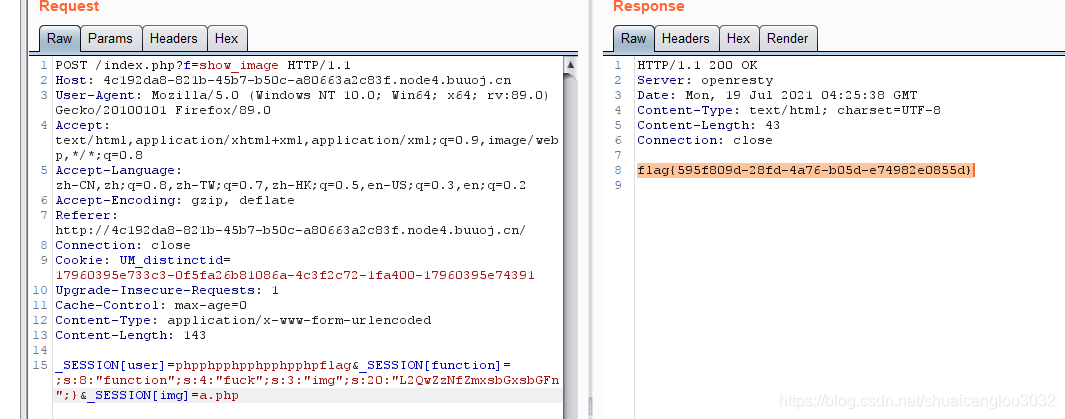Click the User-Agent header line
Screen dimensions: 1065x419
point(302,103)
